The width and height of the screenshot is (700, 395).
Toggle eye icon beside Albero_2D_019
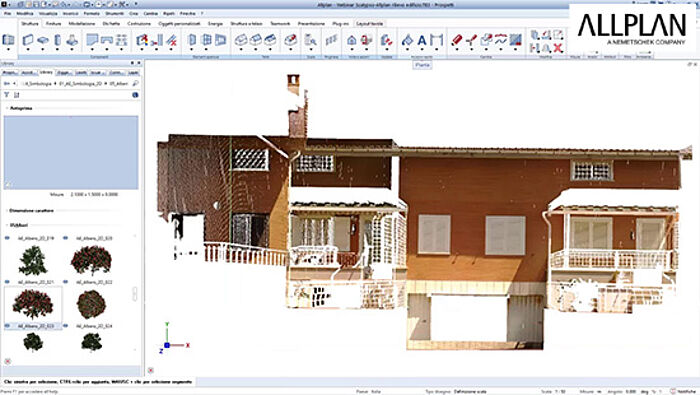7,238
